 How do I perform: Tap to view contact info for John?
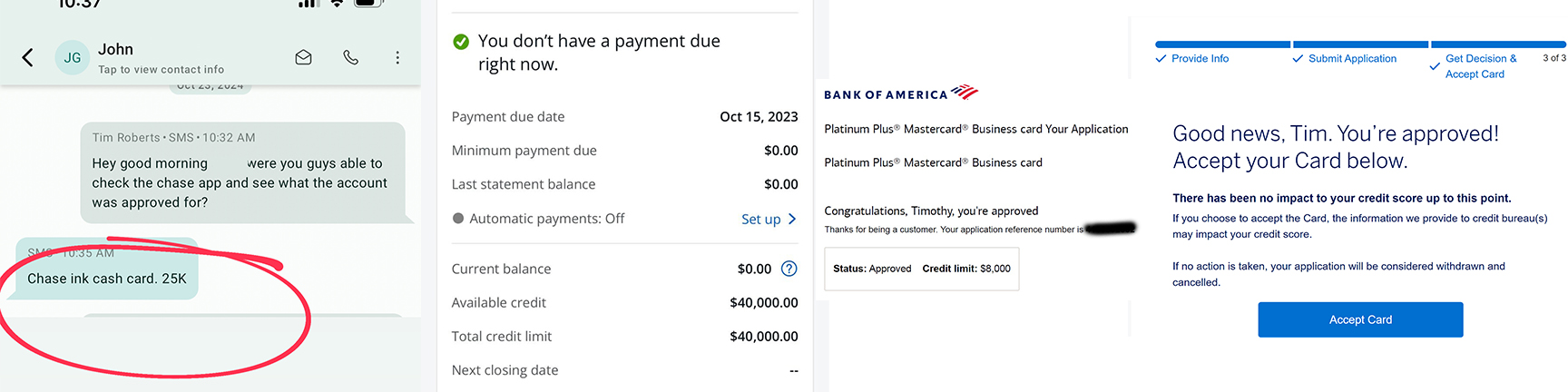pyautogui.click(x=161, y=70)
